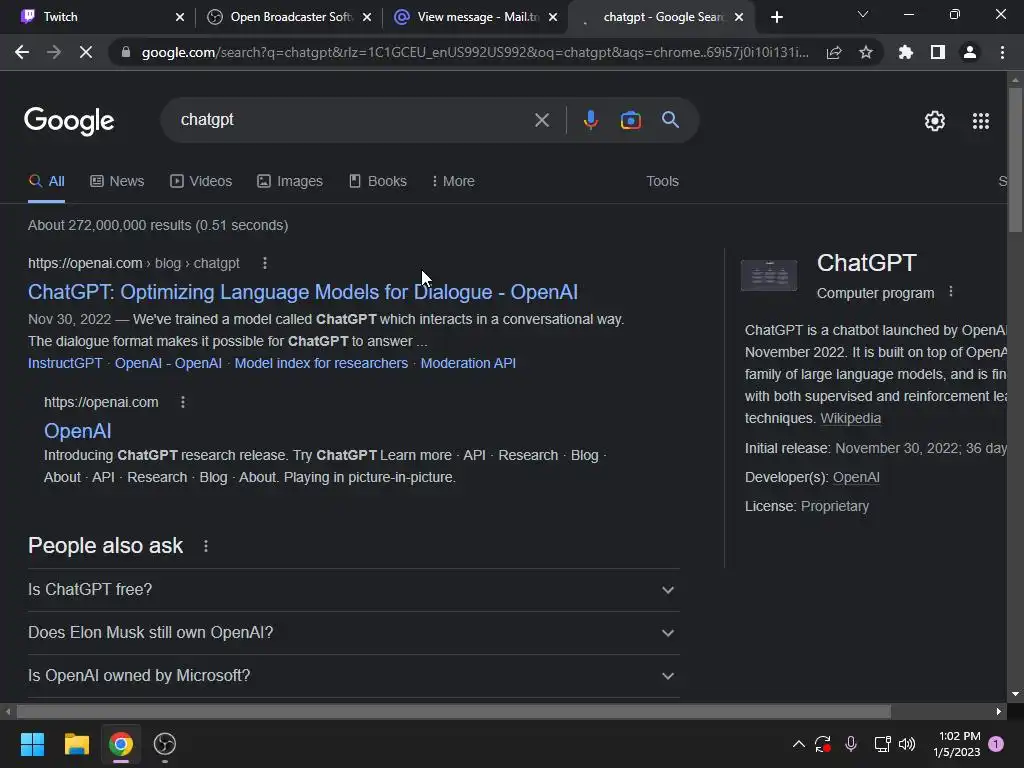
Task: Click the vertical page scrollbar thumb
Action: click(1015, 160)
